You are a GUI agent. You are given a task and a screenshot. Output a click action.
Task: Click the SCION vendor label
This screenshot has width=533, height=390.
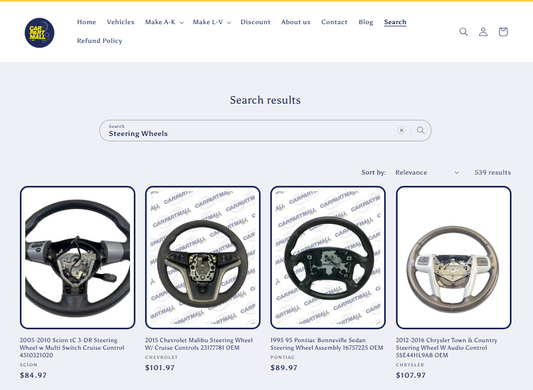coord(29,365)
